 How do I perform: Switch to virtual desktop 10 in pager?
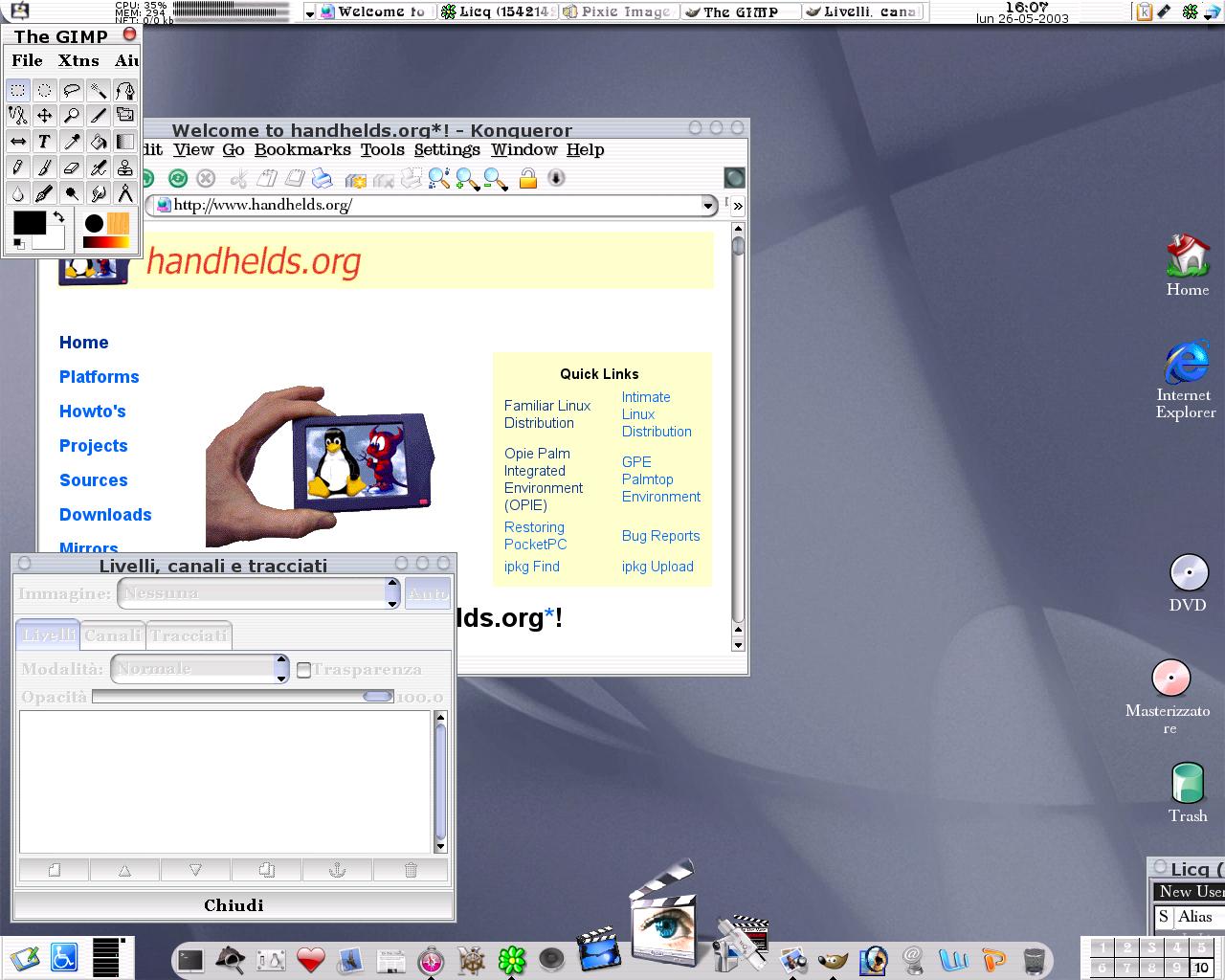click(x=1201, y=968)
